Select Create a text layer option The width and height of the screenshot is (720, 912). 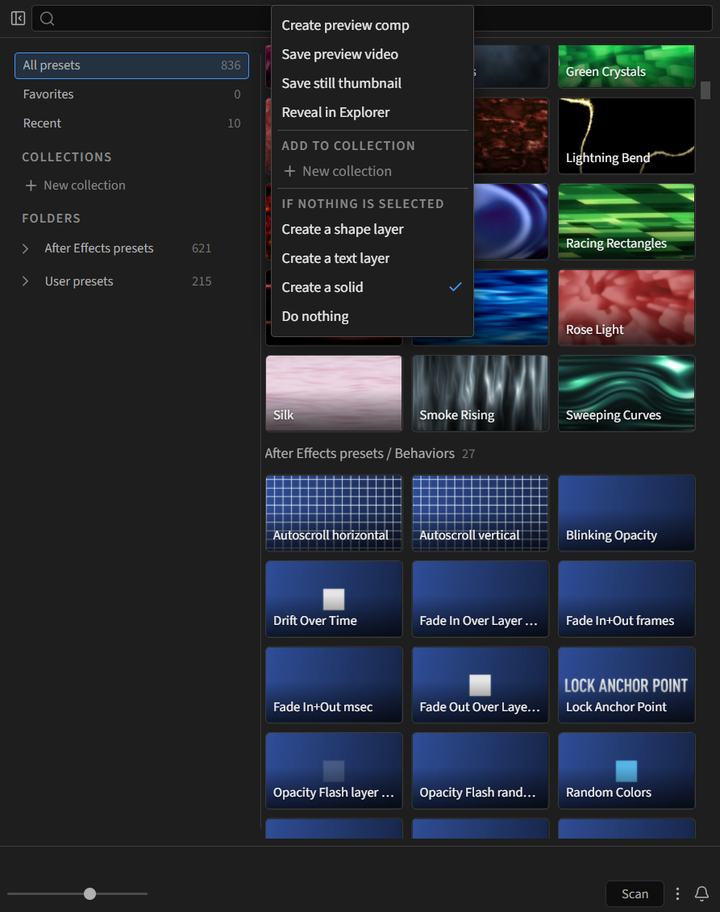tap(372, 258)
